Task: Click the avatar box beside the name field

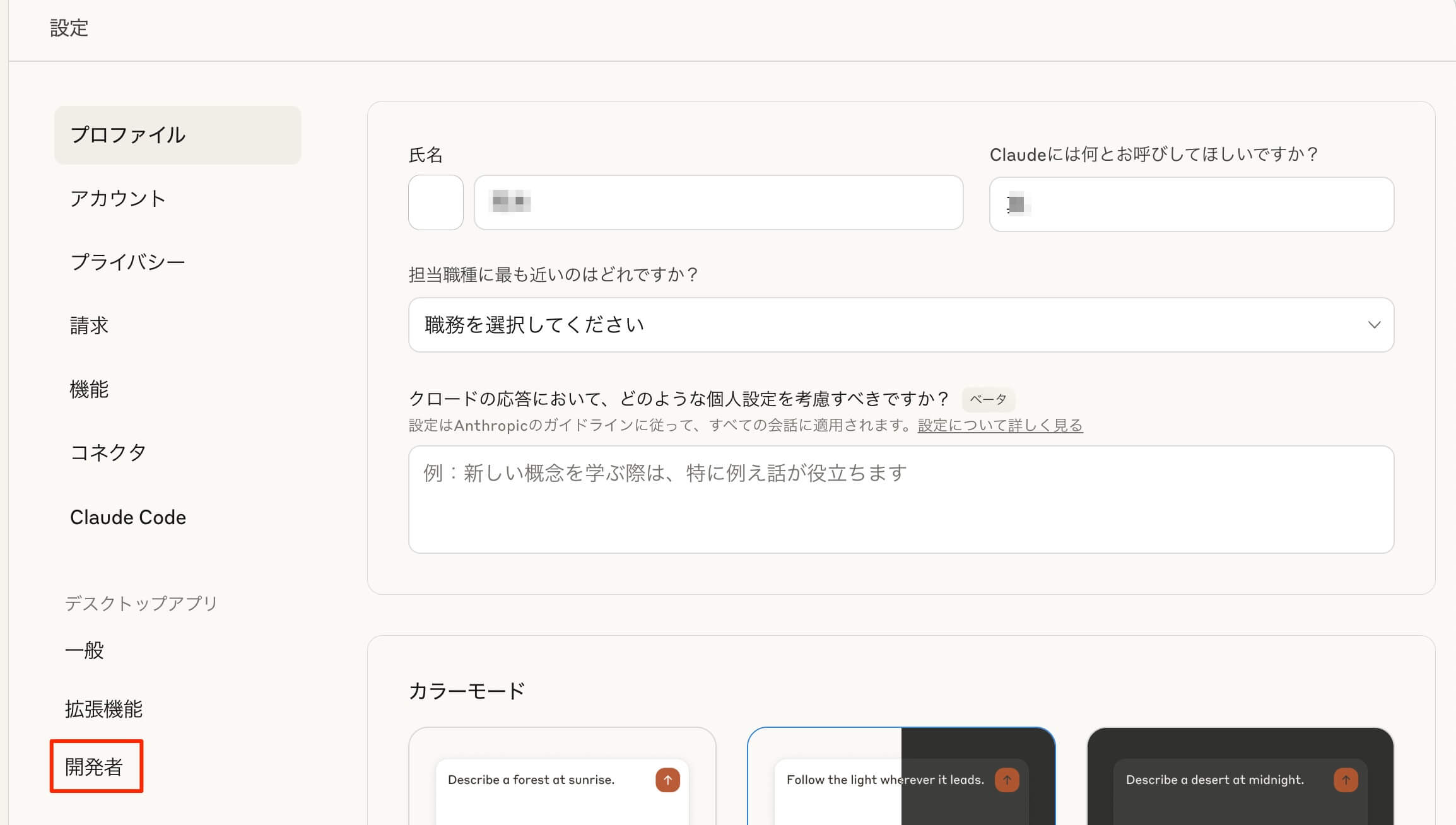Action: coord(435,202)
